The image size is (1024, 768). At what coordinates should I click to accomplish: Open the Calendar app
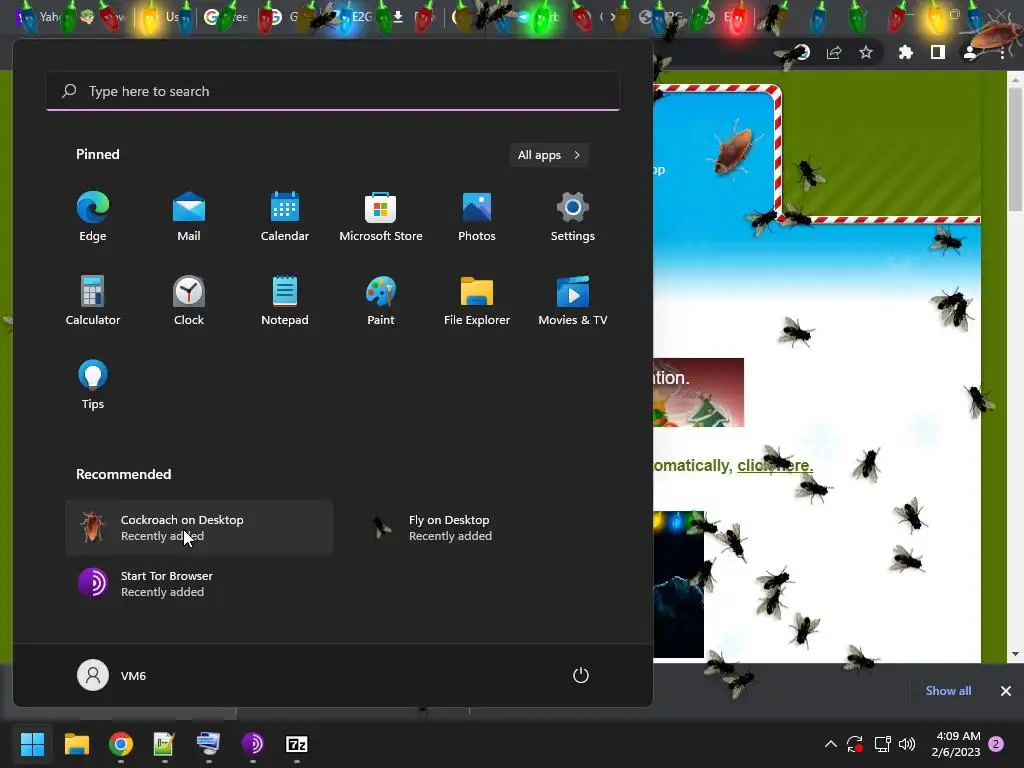(285, 217)
